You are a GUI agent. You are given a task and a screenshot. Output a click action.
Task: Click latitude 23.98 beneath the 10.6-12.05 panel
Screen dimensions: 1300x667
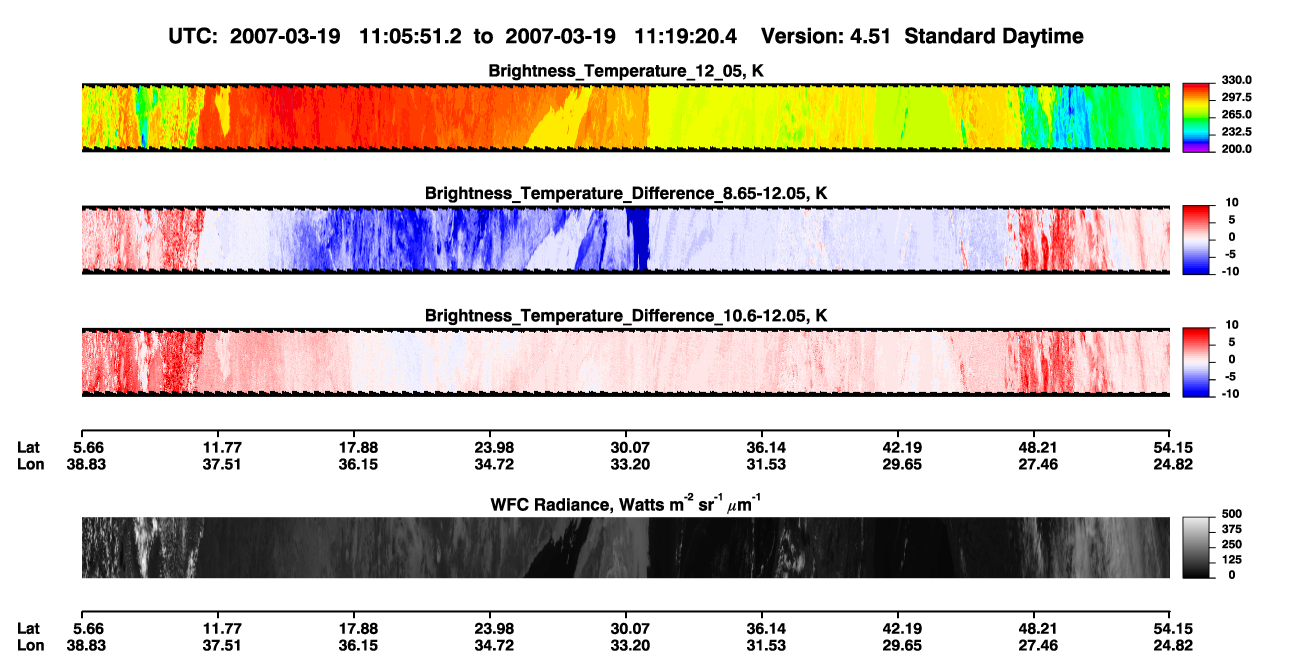point(490,447)
